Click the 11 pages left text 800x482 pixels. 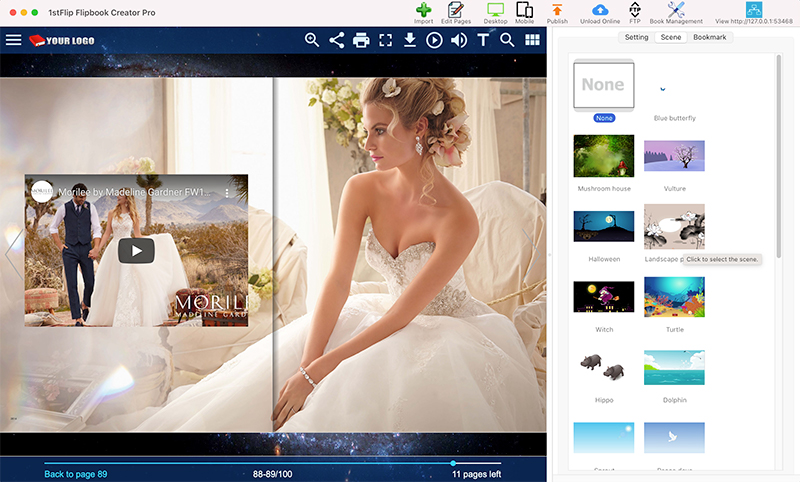(477, 474)
